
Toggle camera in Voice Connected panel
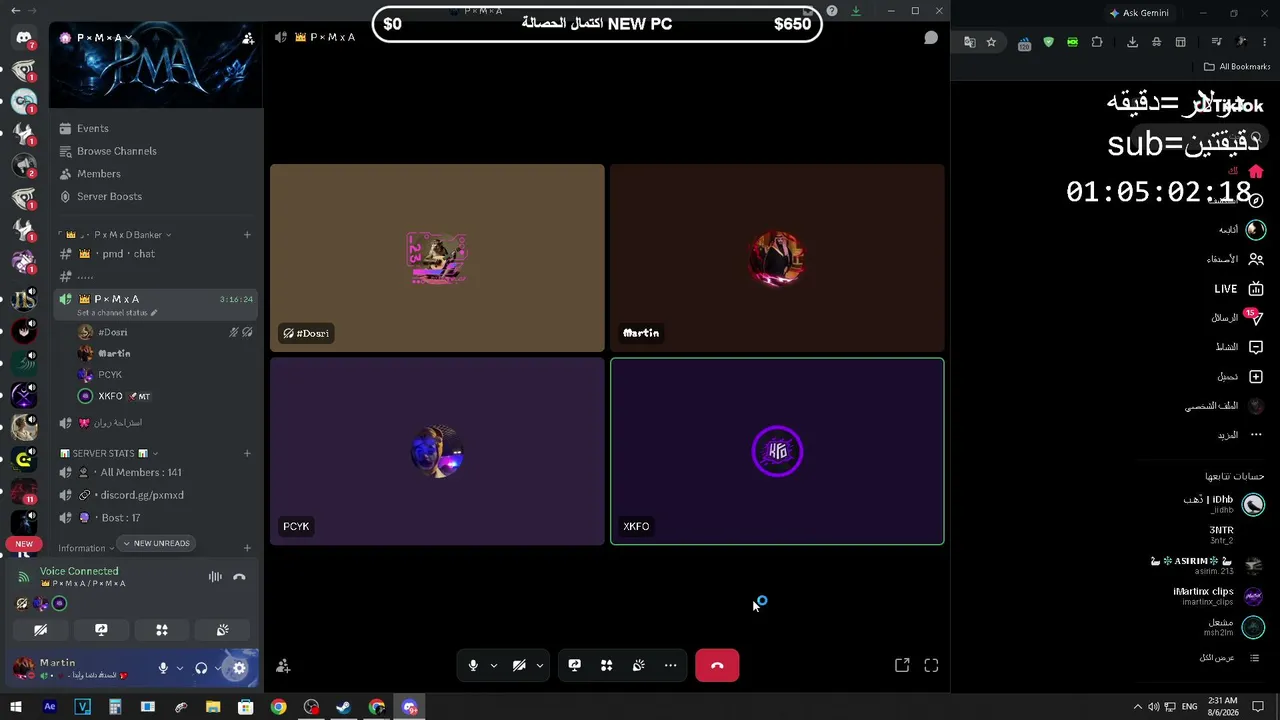pos(41,630)
